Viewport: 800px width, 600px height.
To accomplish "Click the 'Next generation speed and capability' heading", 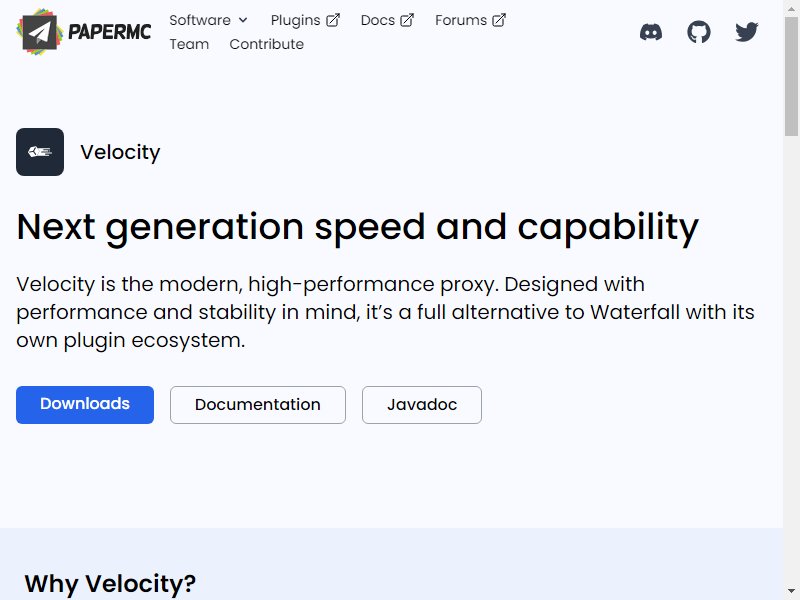I will coord(357,227).
